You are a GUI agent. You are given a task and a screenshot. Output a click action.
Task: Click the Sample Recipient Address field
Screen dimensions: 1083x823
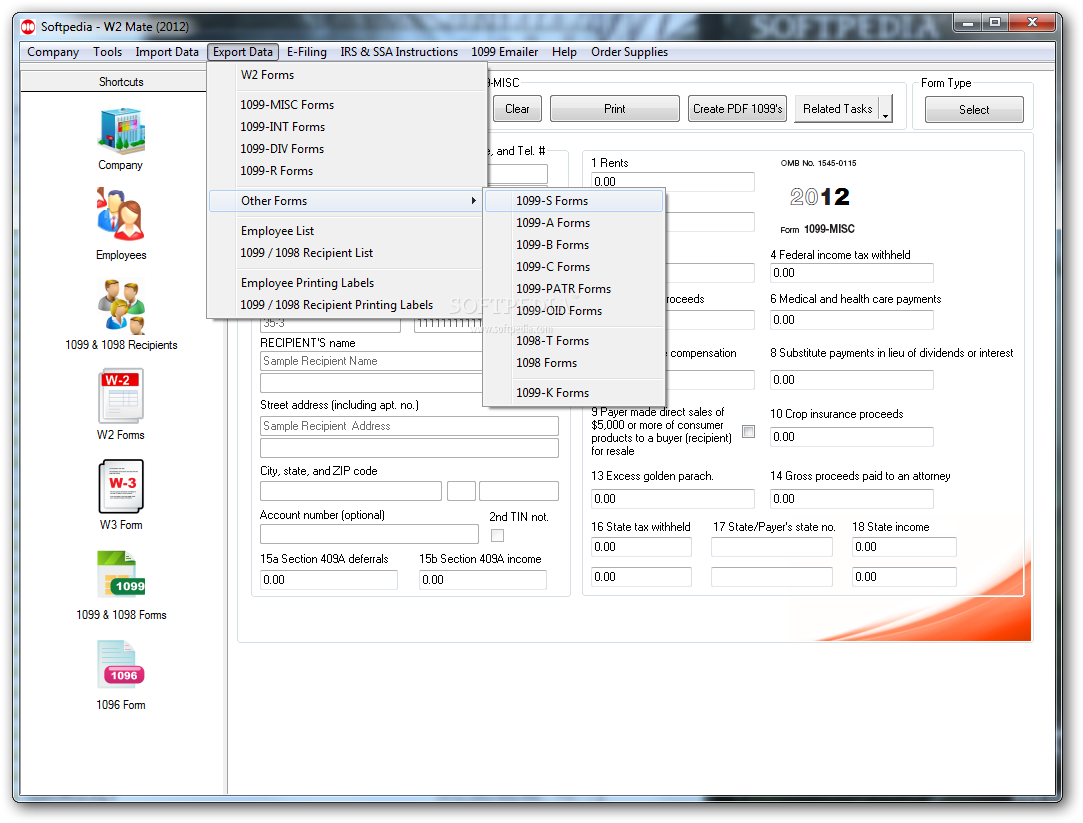(410, 426)
